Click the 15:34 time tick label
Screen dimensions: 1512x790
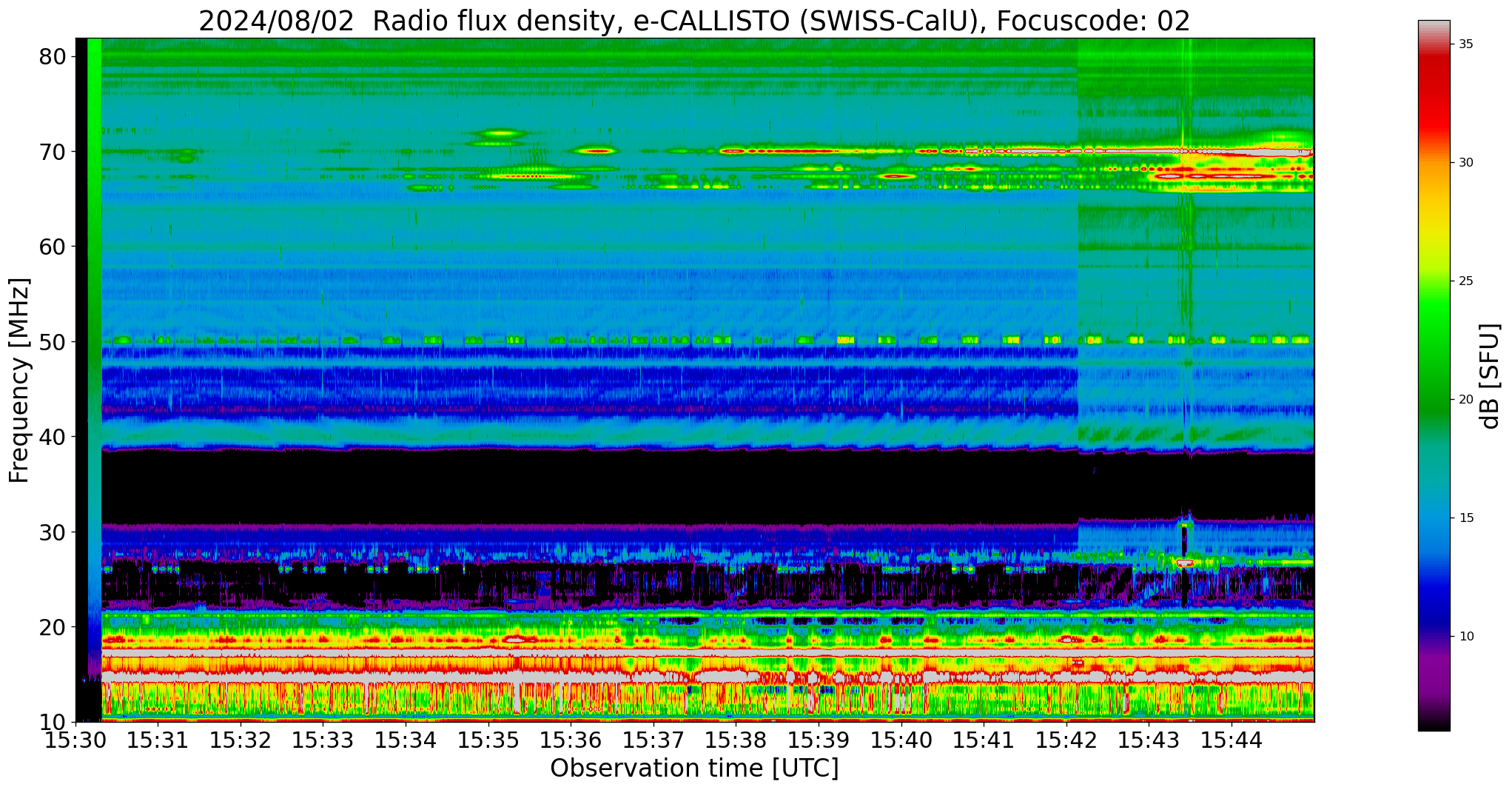pos(405,740)
